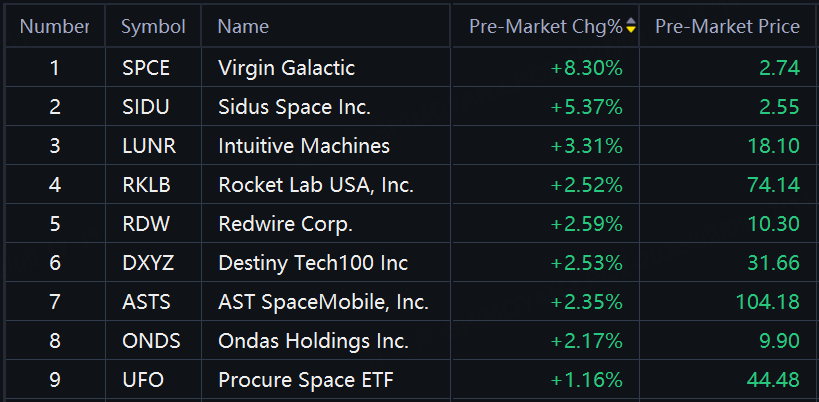Click the 74.14 Rocket Lab price
This screenshot has width=819, height=402.
(774, 185)
